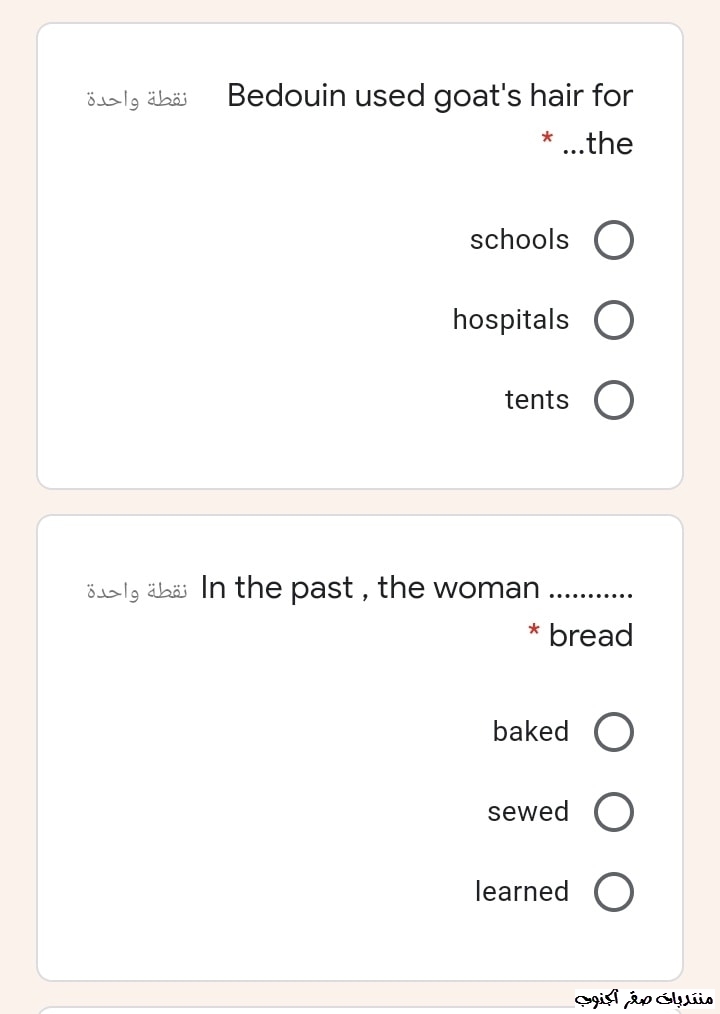This screenshot has height=1014, width=720.
Task: Tap the "tents" answer label text
Action: (536, 400)
